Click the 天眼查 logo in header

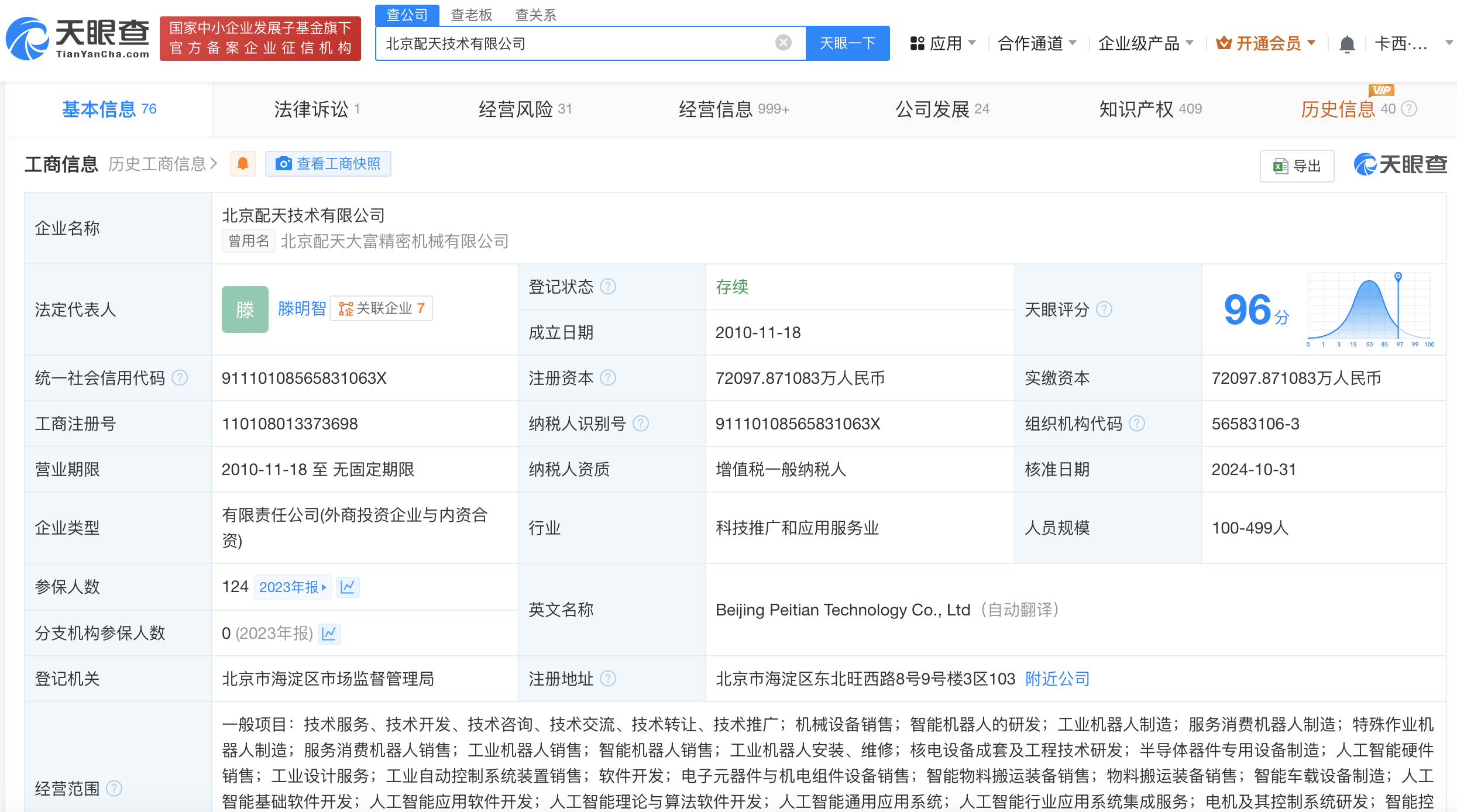pos(78,39)
